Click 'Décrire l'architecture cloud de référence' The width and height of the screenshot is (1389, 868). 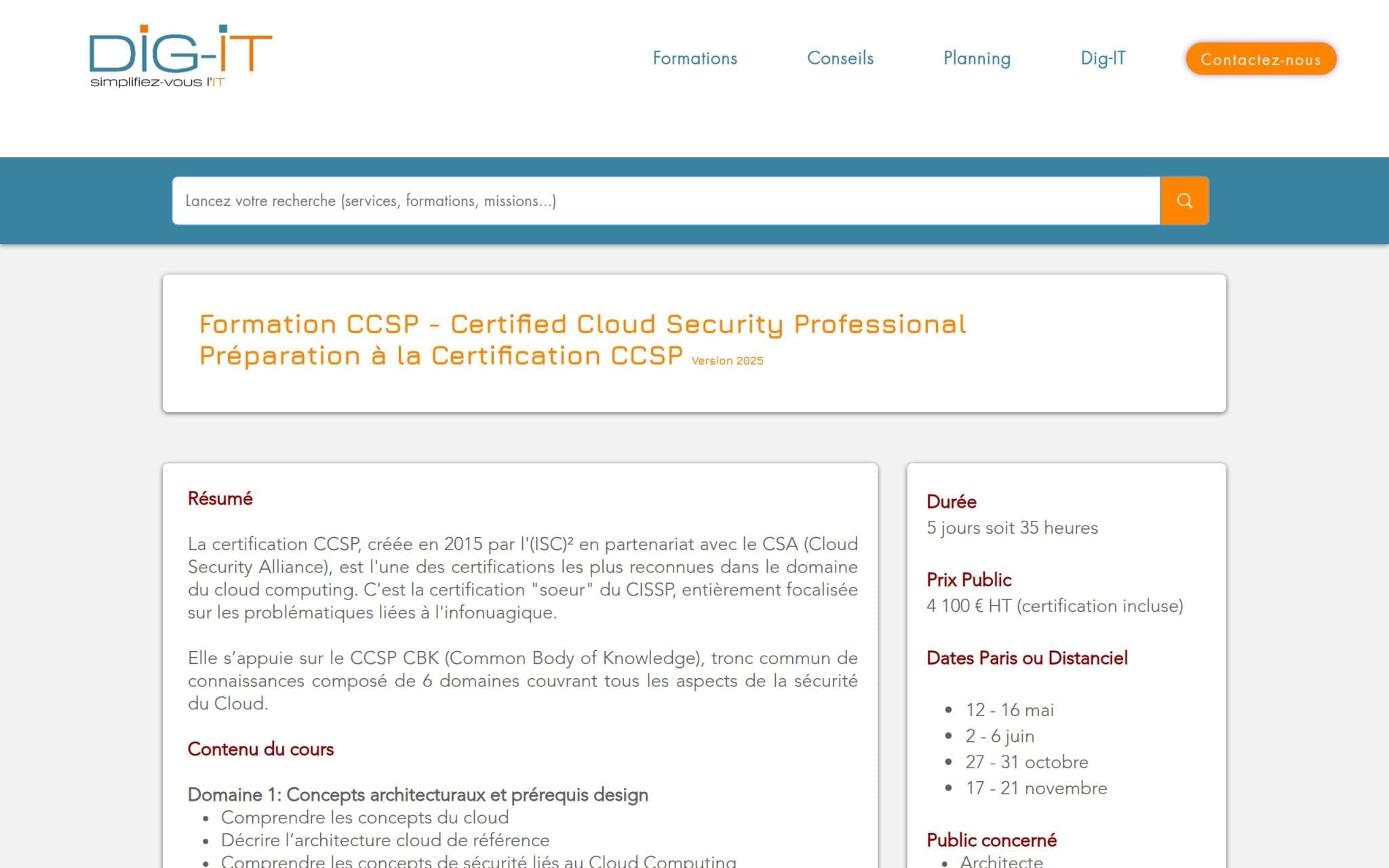point(385,840)
